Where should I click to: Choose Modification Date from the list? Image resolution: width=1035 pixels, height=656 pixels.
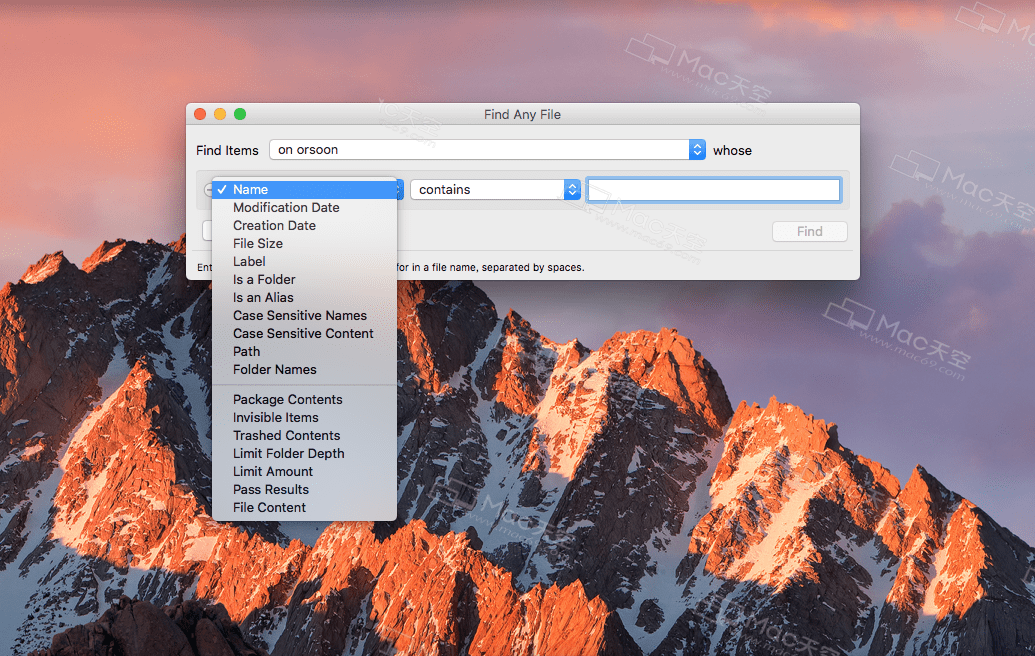304,207
